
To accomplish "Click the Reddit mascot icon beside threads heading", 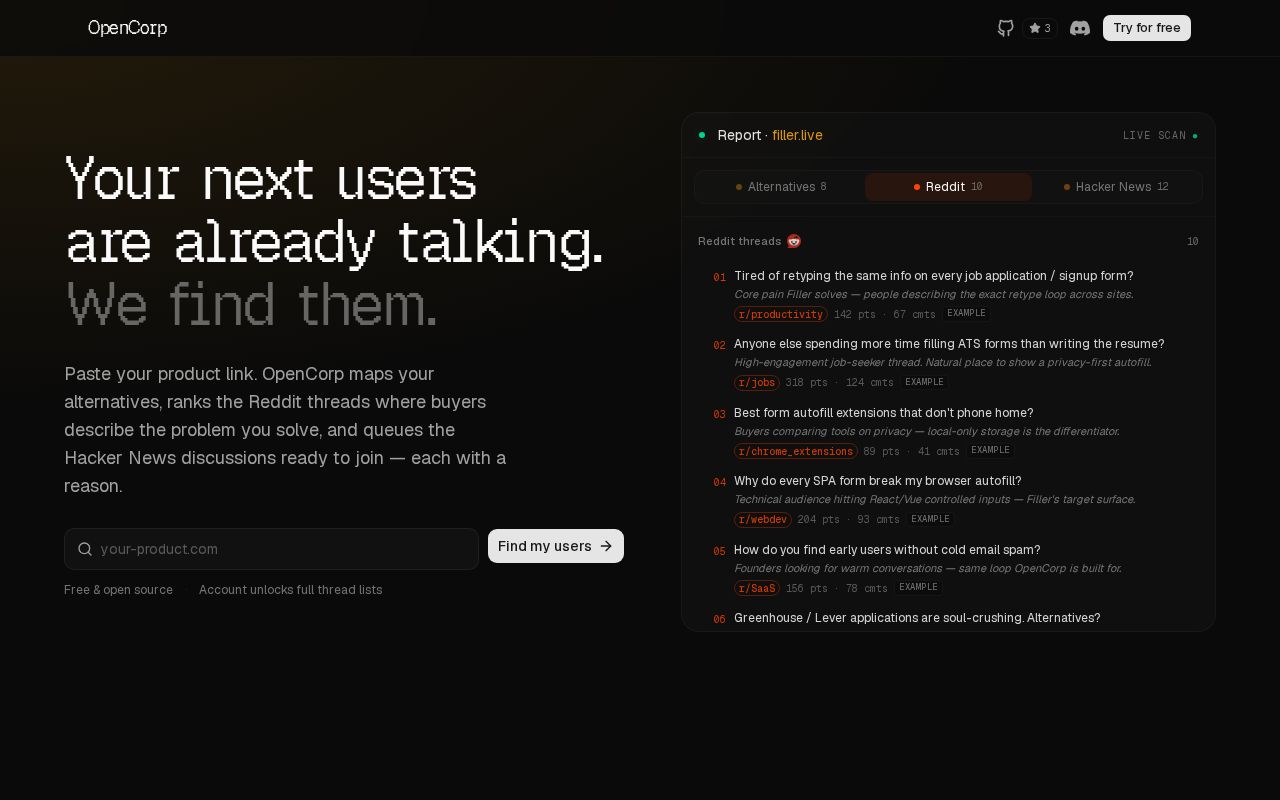I will coord(794,241).
